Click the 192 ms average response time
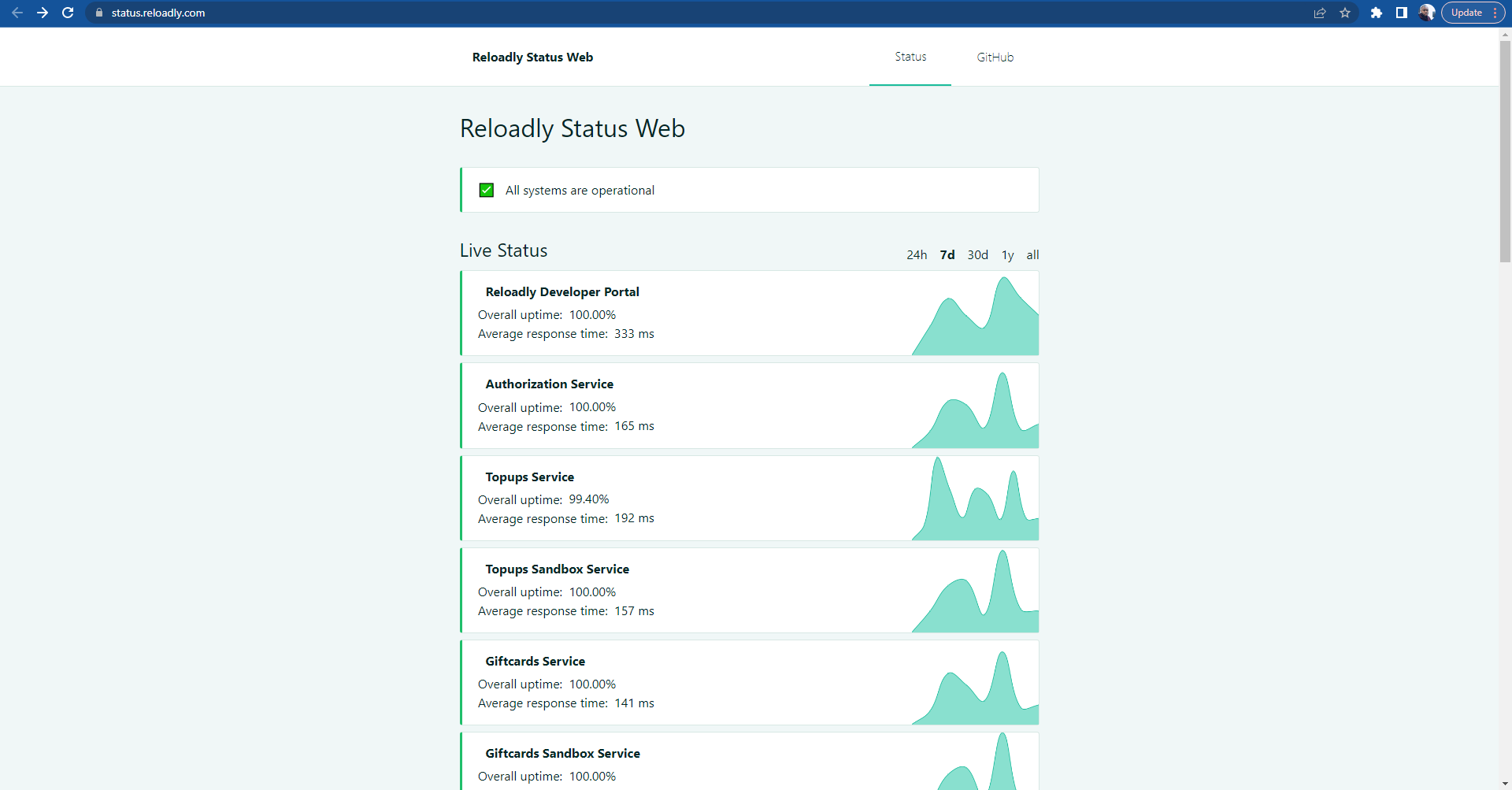The width and height of the screenshot is (1512, 790). tap(634, 518)
